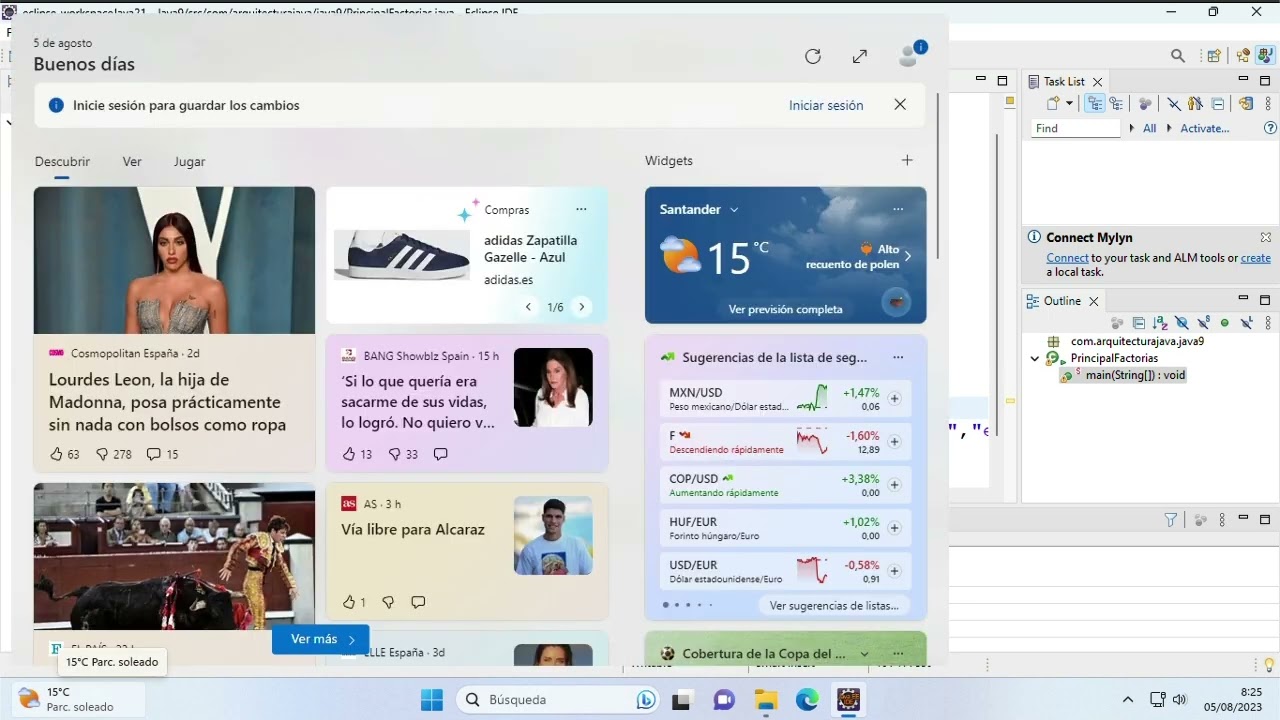Viewport: 1280px width, 720px height.
Task: Click Eclipse Open Perspective icon
Action: pos(1213,56)
